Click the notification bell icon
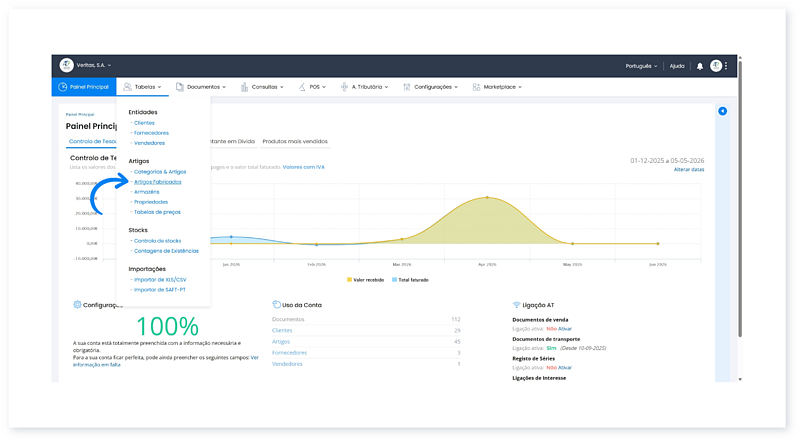This screenshot has height=442, width=800. (x=699, y=66)
